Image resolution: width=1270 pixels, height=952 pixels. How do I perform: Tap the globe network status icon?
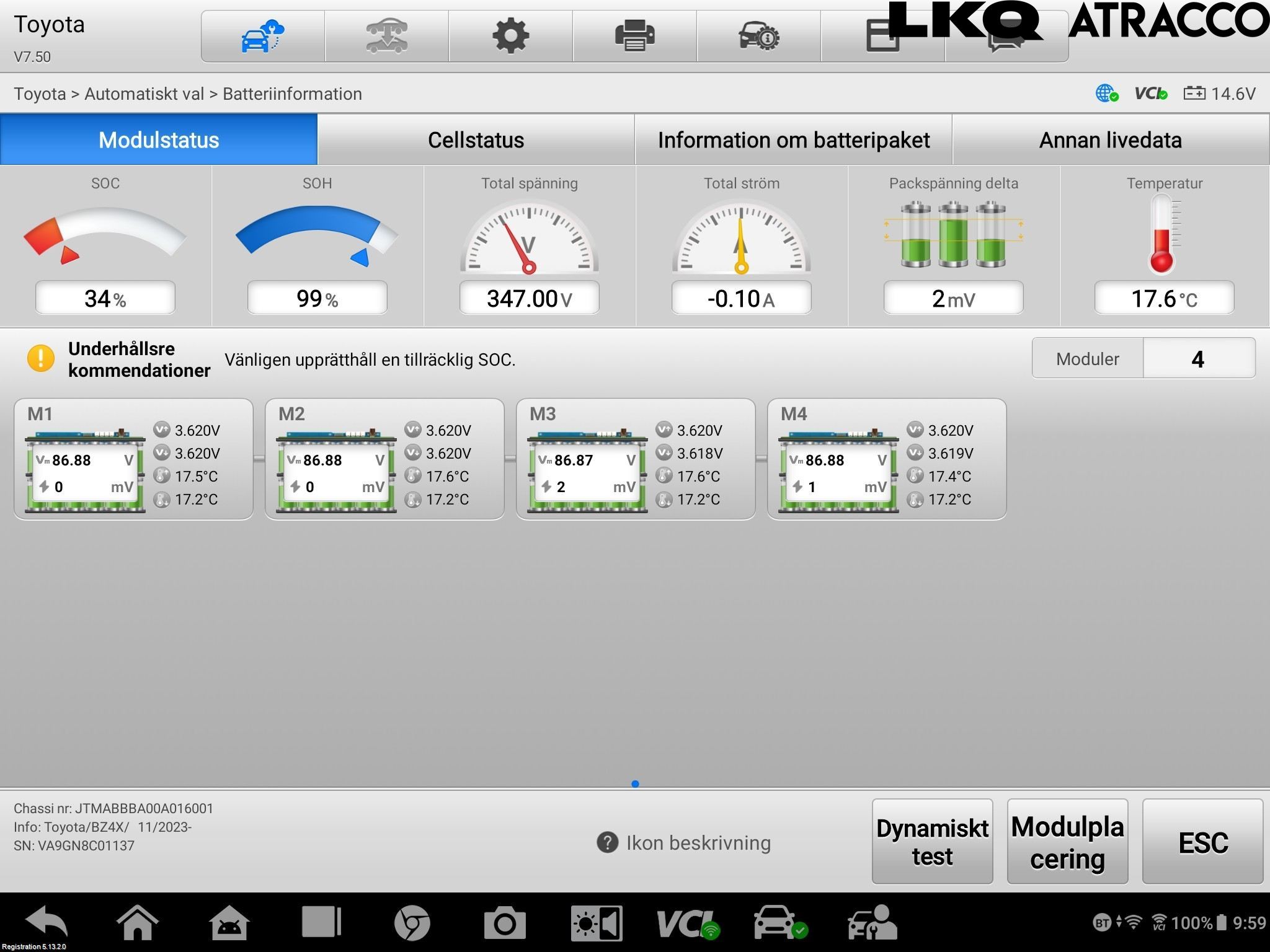point(1106,94)
